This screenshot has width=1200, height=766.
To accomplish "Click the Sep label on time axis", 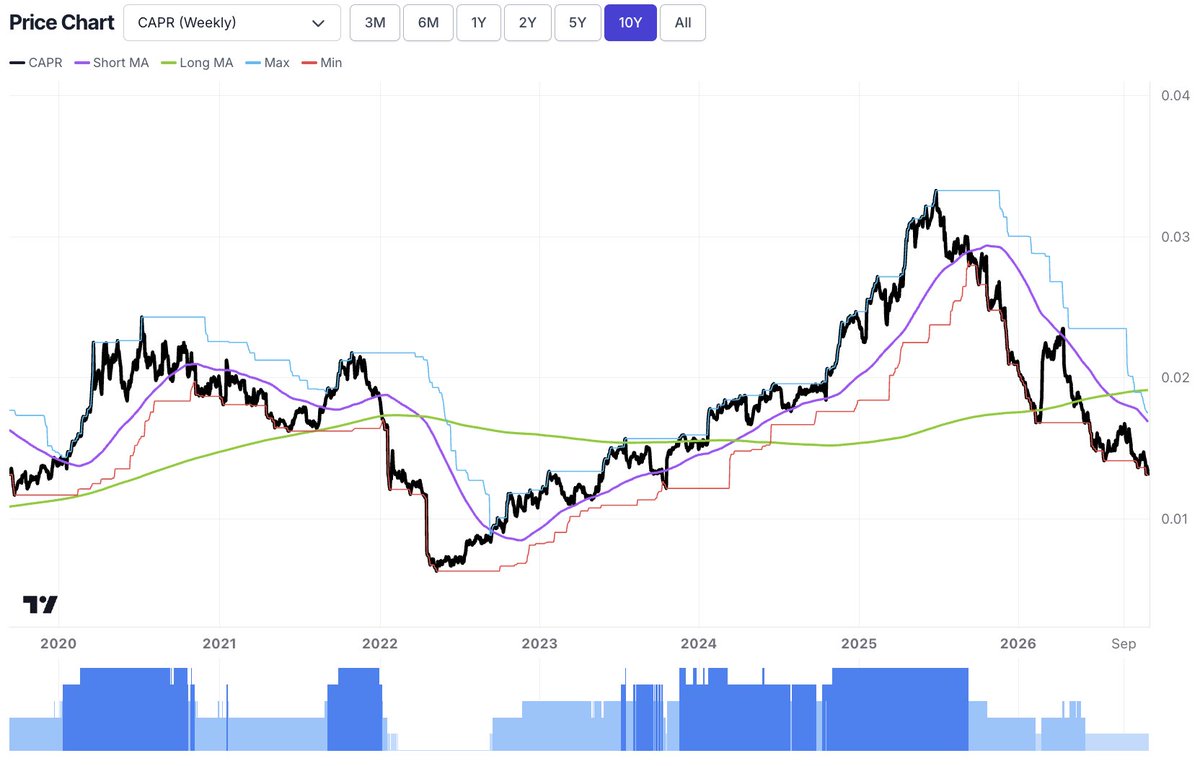I will point(1124,644).
